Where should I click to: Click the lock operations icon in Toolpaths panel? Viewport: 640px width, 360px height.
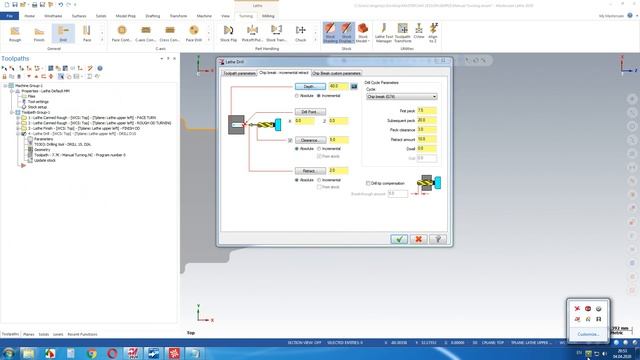4,76
